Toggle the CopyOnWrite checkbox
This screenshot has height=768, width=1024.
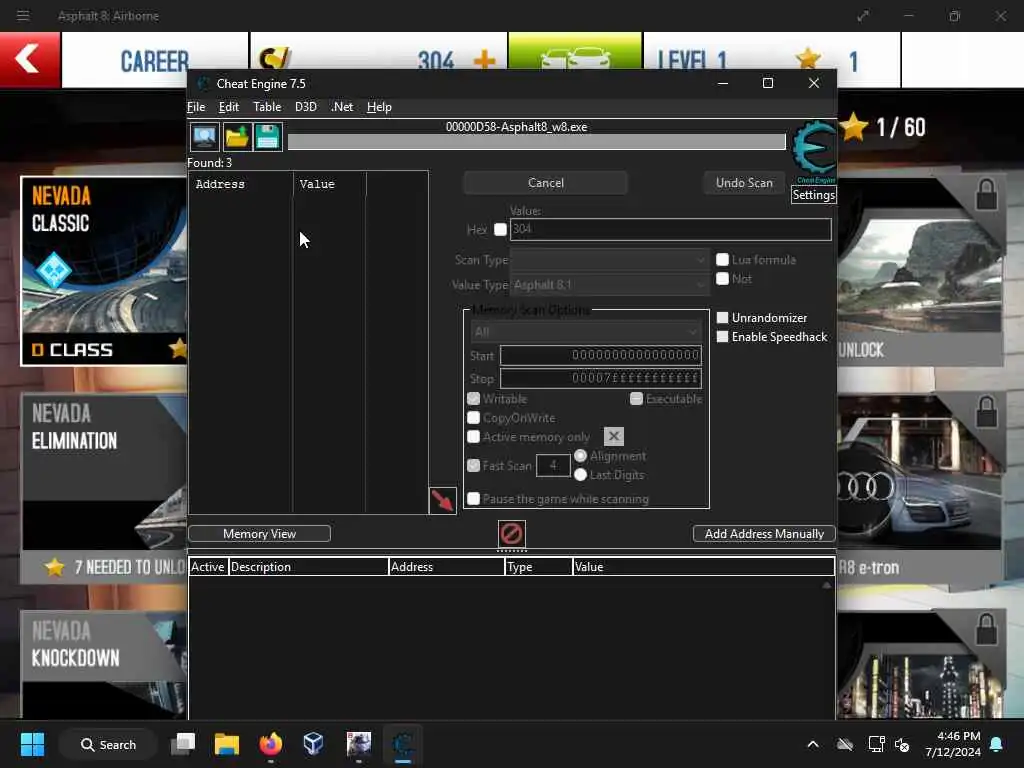tap(473, 418)
